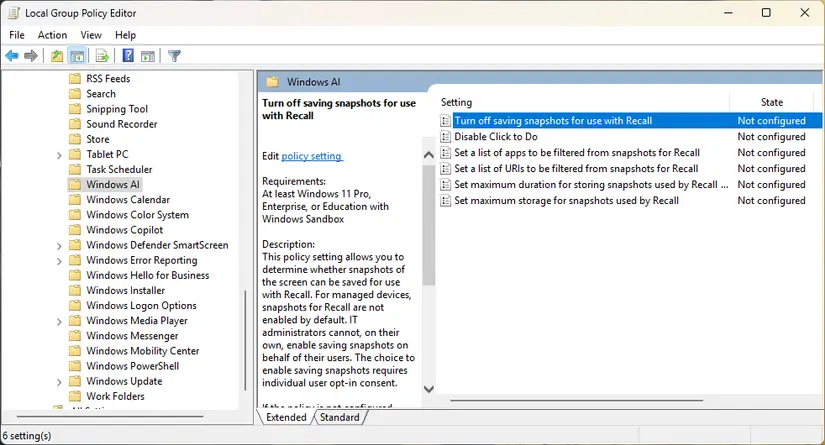The height and width of the screenshot is (445, 825).
Task: Click the policy setting link
Action: tap(311, 156)
